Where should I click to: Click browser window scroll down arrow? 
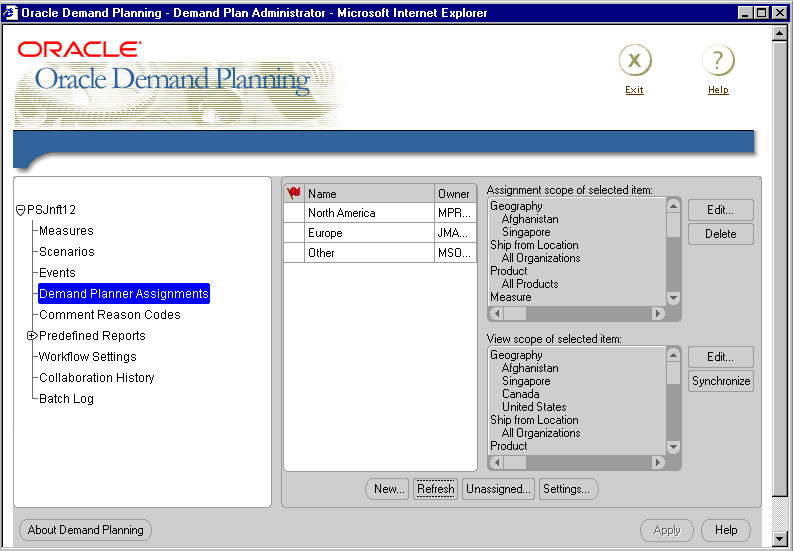pyautogui.click(x=779, y=538)
